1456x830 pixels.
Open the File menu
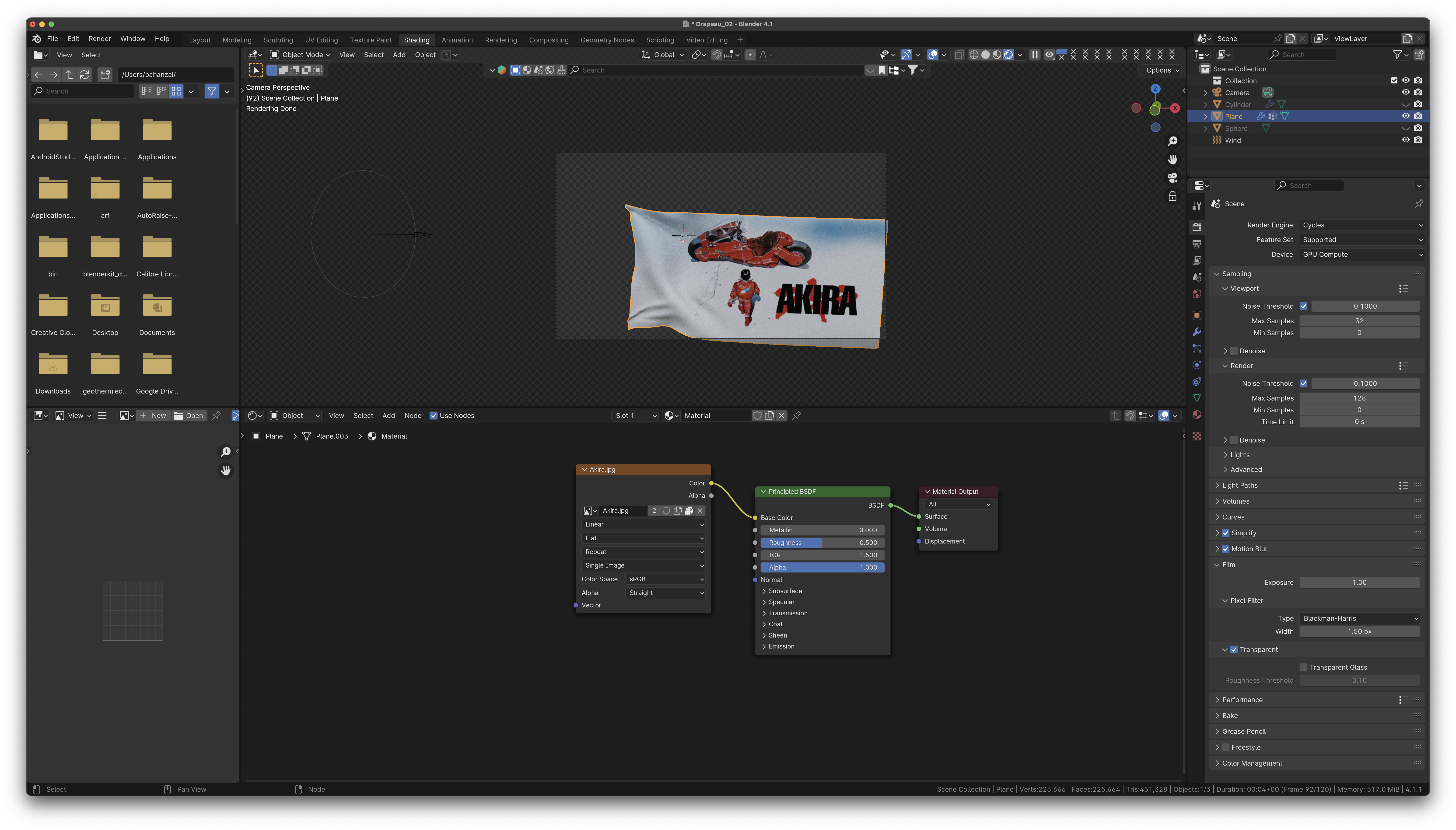(52, 39)
